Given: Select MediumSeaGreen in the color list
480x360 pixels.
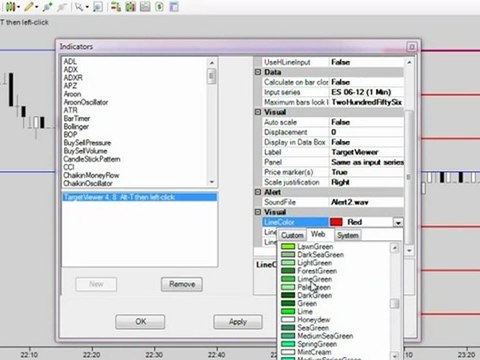Looking at the screenshot, I should pos(317,336).
